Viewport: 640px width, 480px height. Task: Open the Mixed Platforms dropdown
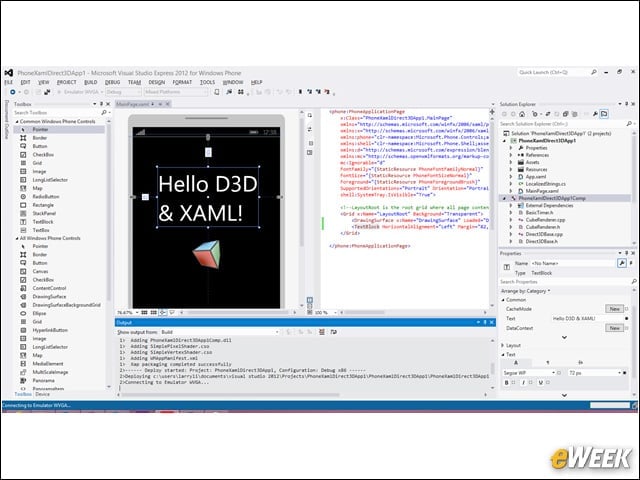pyautogui.click(x=176, y=92)
